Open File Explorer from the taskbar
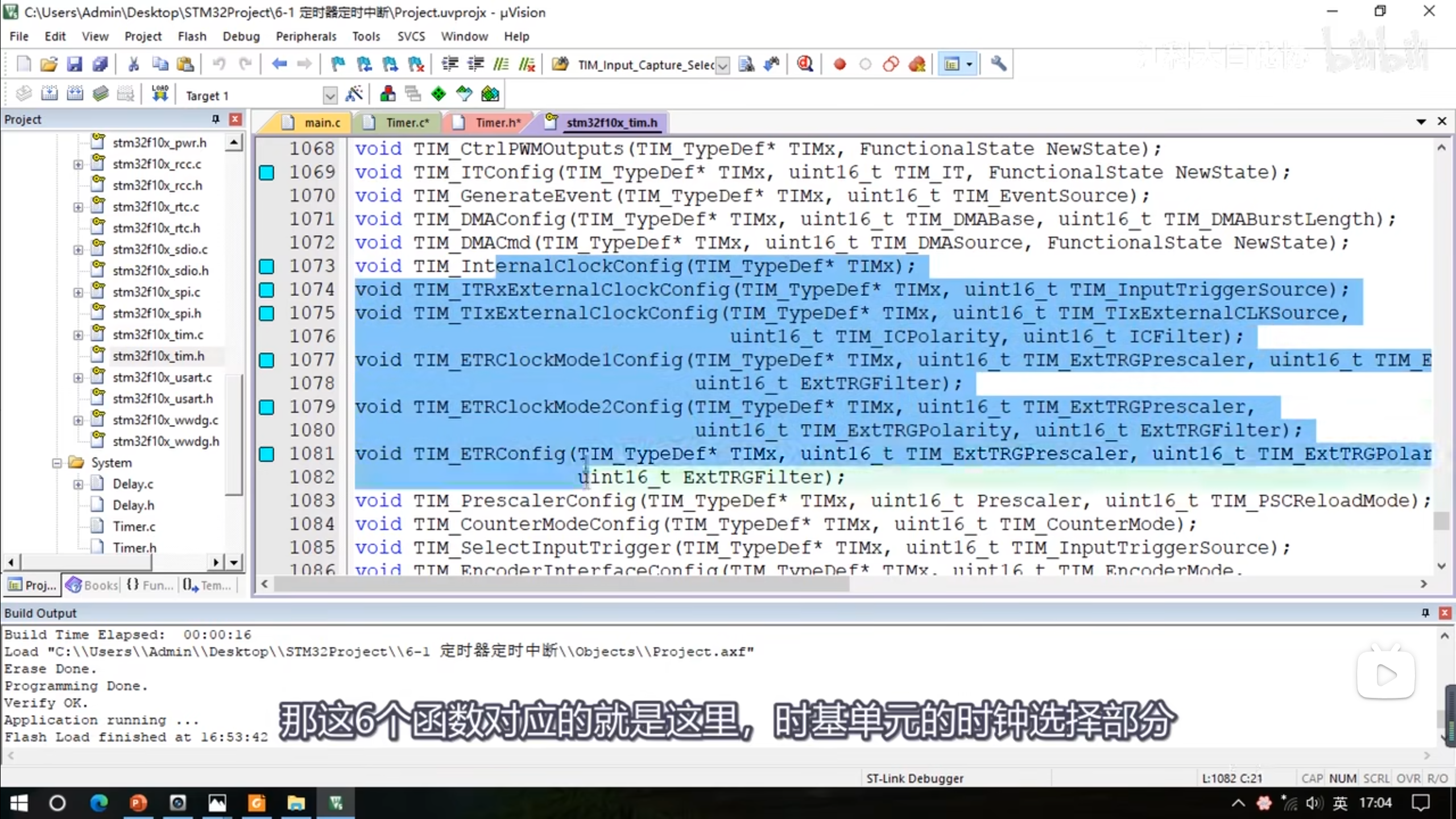Screen dimensions: 1456x819 296,803
